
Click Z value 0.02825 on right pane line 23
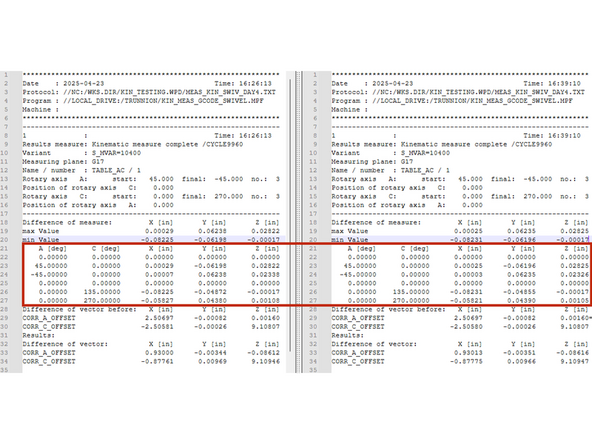click(574, 266)
